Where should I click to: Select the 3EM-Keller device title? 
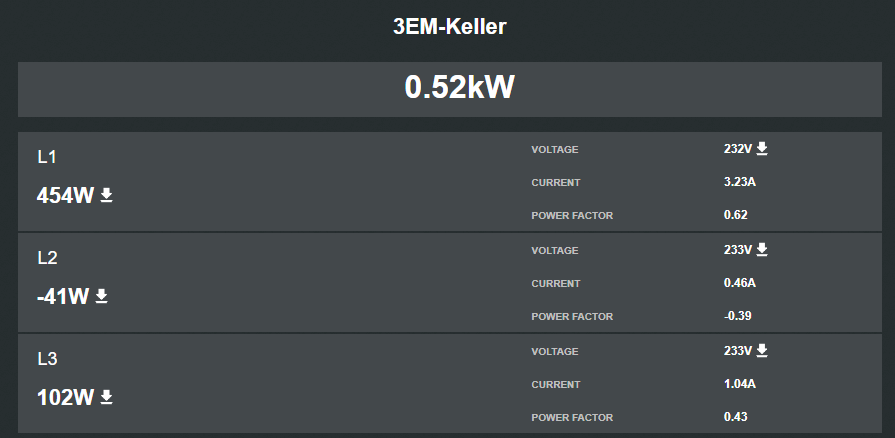pos(450,26)
